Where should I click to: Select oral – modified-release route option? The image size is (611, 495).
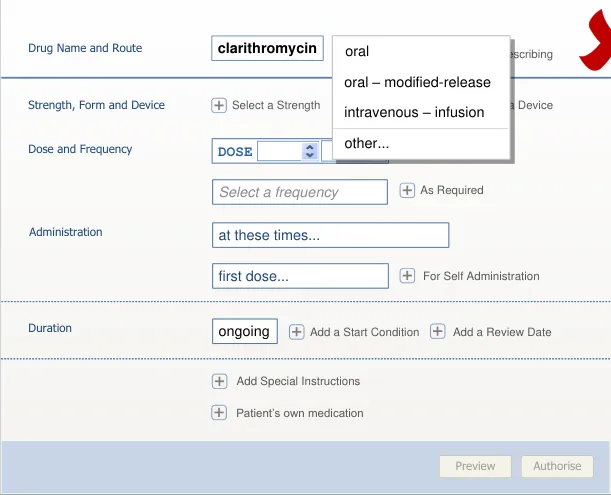pyautogui.click(x=417, y=82)
